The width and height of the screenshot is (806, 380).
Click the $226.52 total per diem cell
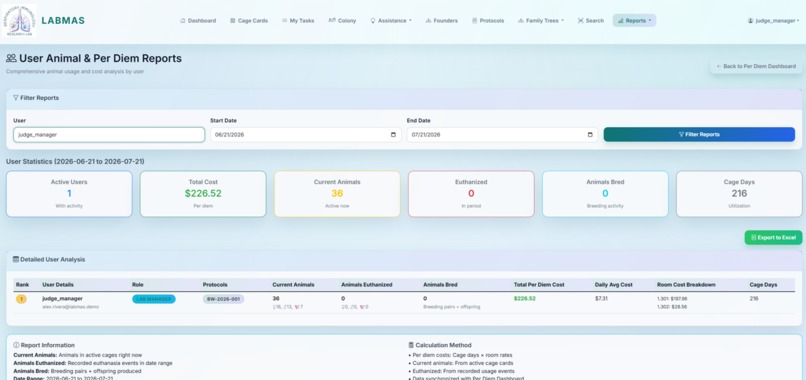524,298
